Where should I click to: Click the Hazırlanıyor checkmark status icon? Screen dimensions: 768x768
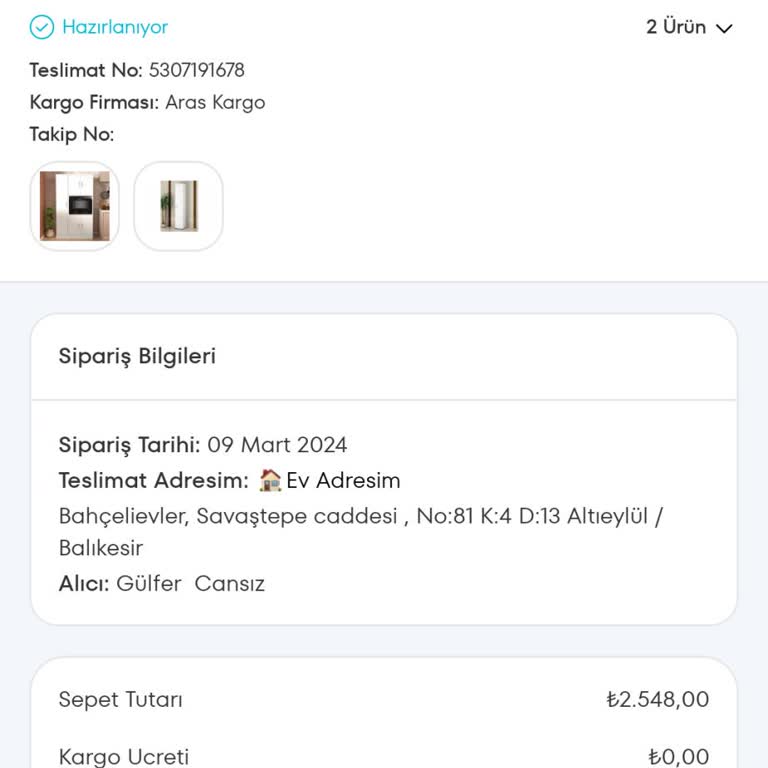coord(42,27)
